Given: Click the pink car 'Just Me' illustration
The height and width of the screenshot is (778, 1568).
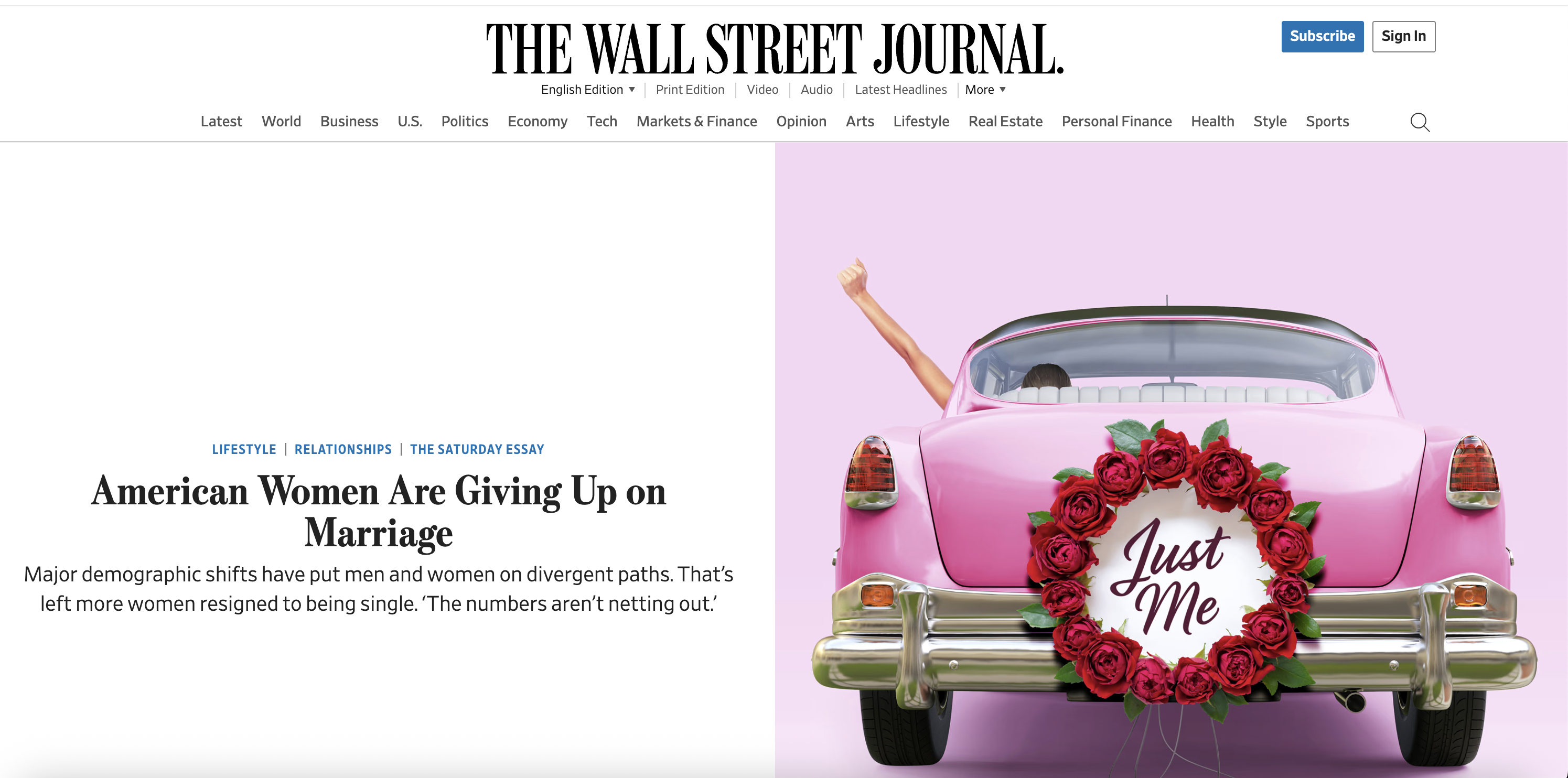Looking at the screenshot, I should [x=1171, y=460].
